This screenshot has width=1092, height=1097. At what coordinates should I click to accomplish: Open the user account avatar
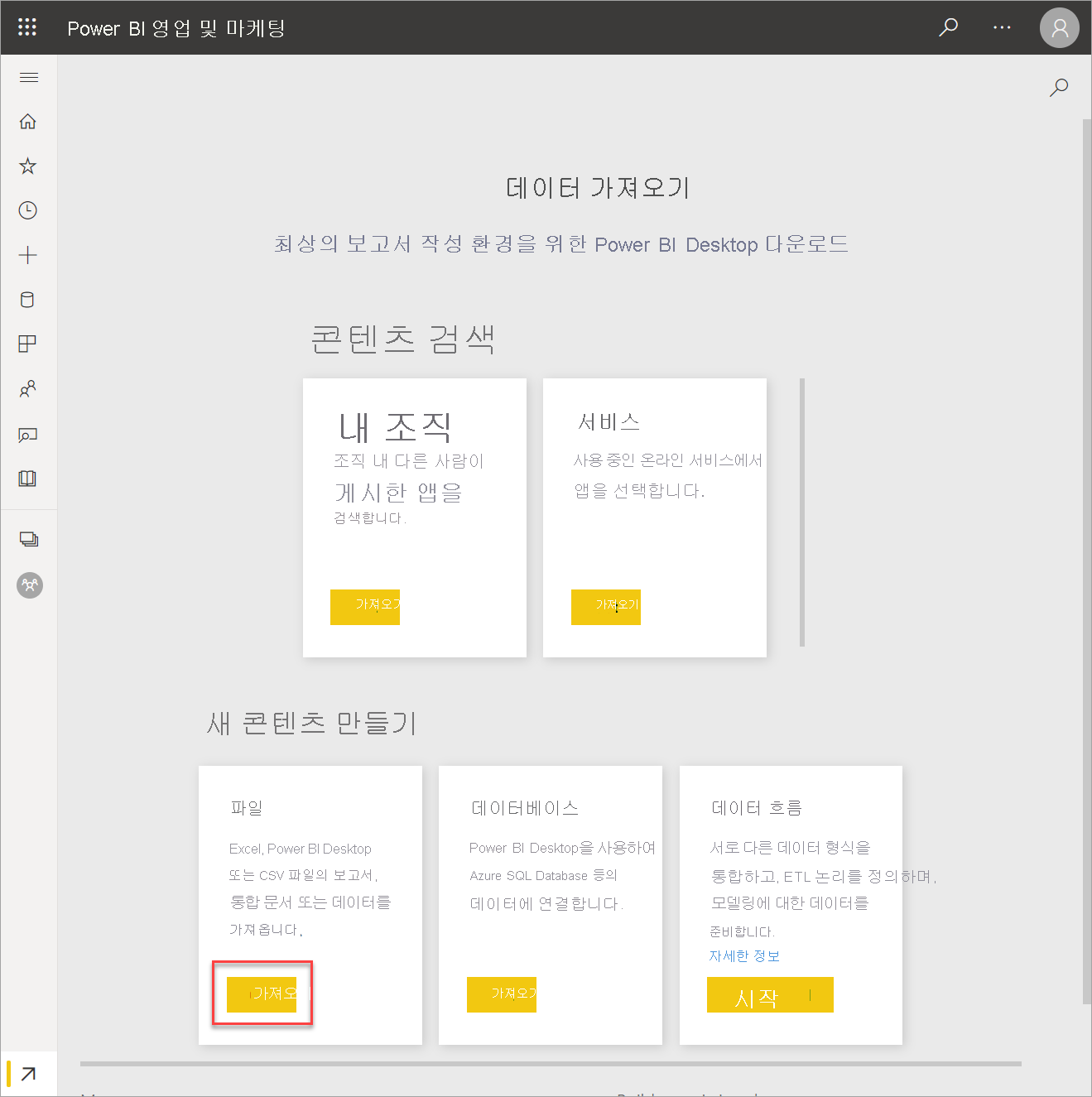click(1059, 28)
